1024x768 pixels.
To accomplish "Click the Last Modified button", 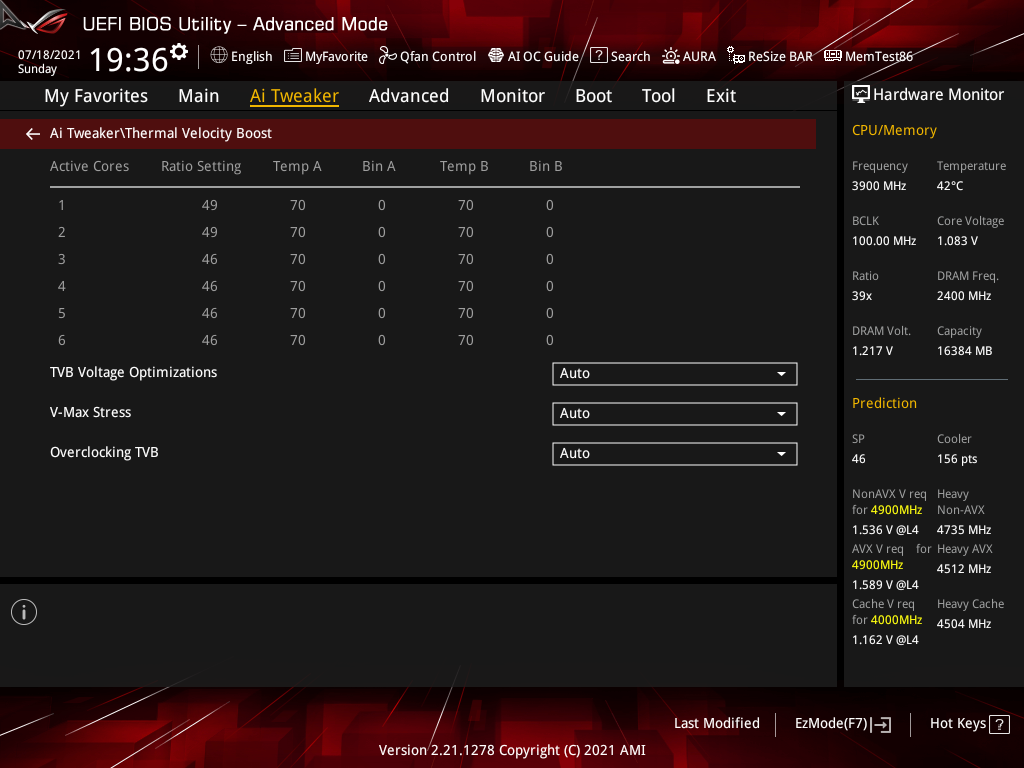I will 716,723.
